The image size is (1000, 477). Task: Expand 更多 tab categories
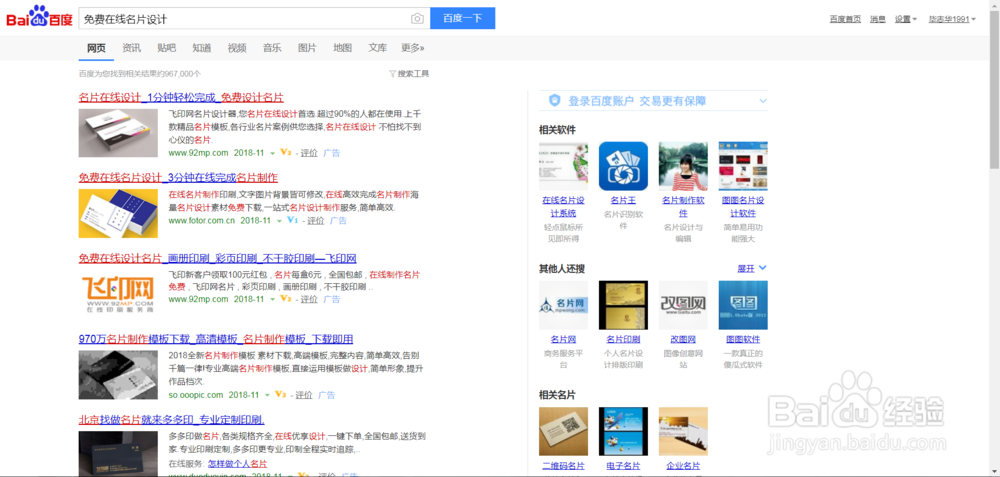click(x=413, y=48)
